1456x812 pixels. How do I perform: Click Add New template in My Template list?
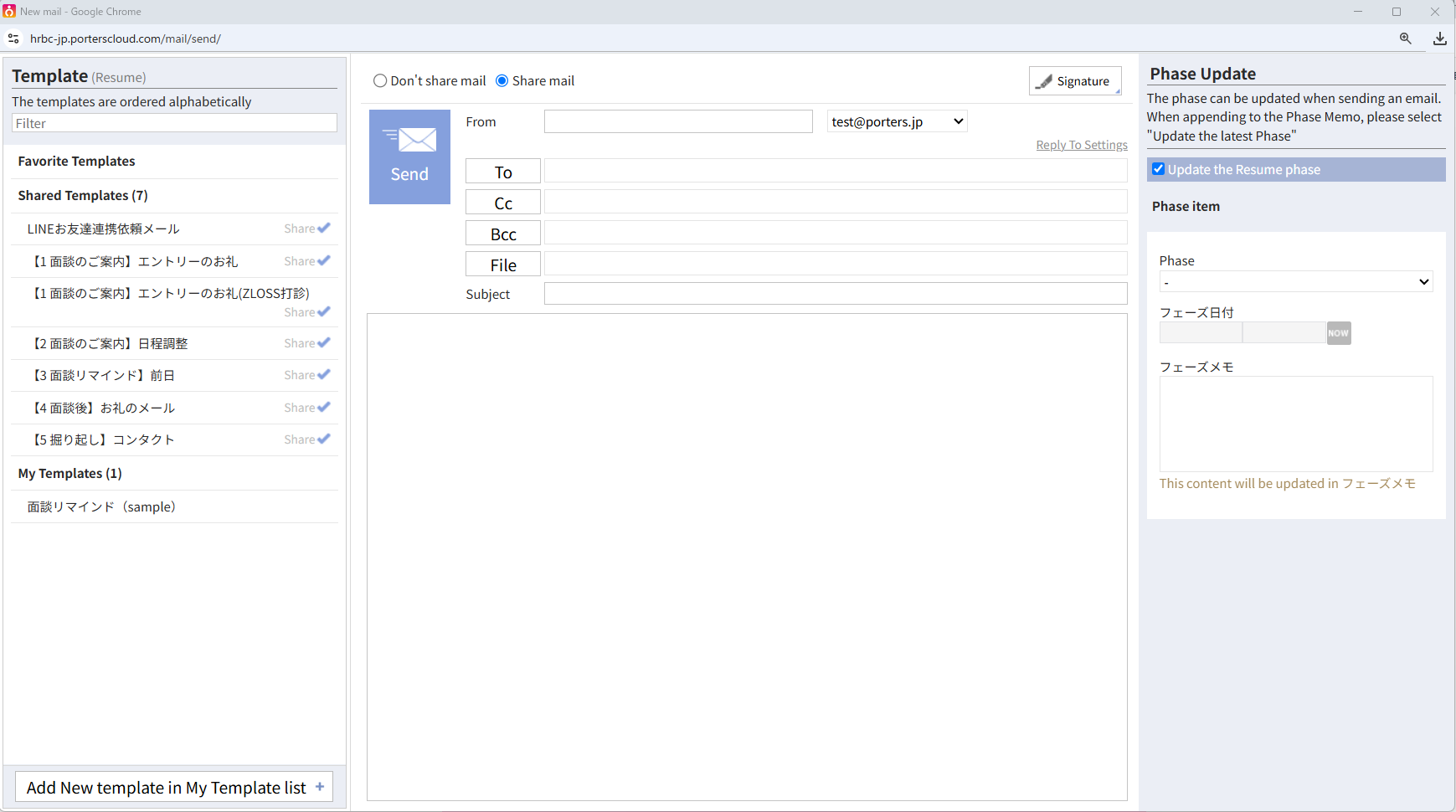(x=174, y=788)
